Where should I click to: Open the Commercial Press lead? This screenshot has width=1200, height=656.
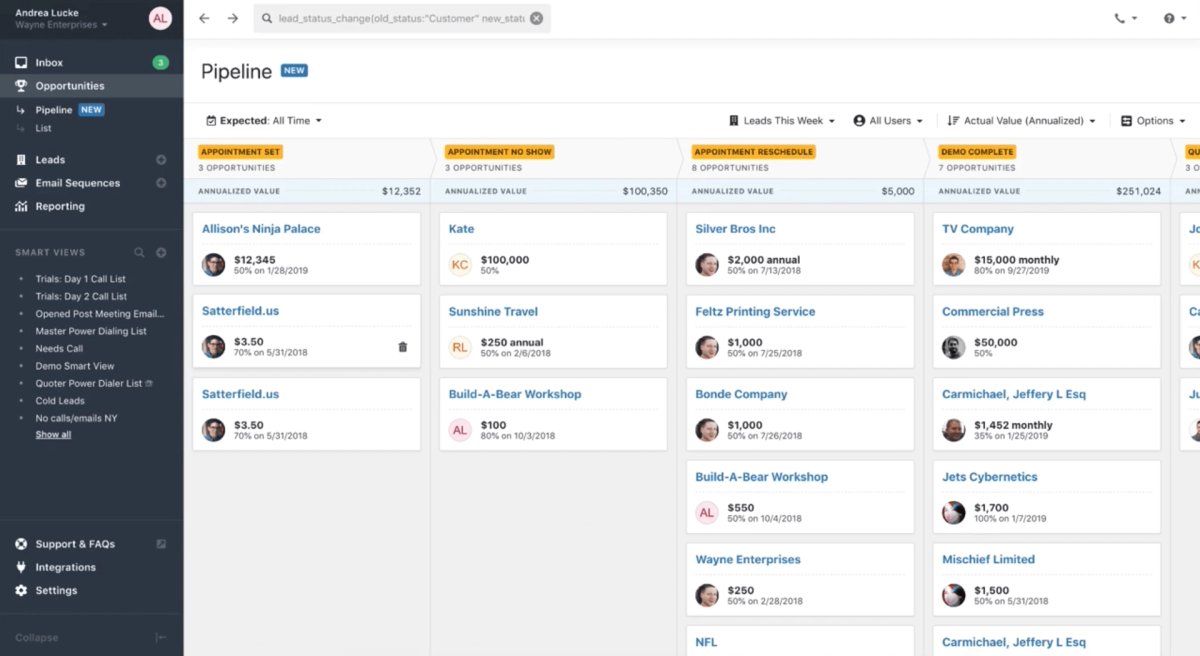coord(993,311)
